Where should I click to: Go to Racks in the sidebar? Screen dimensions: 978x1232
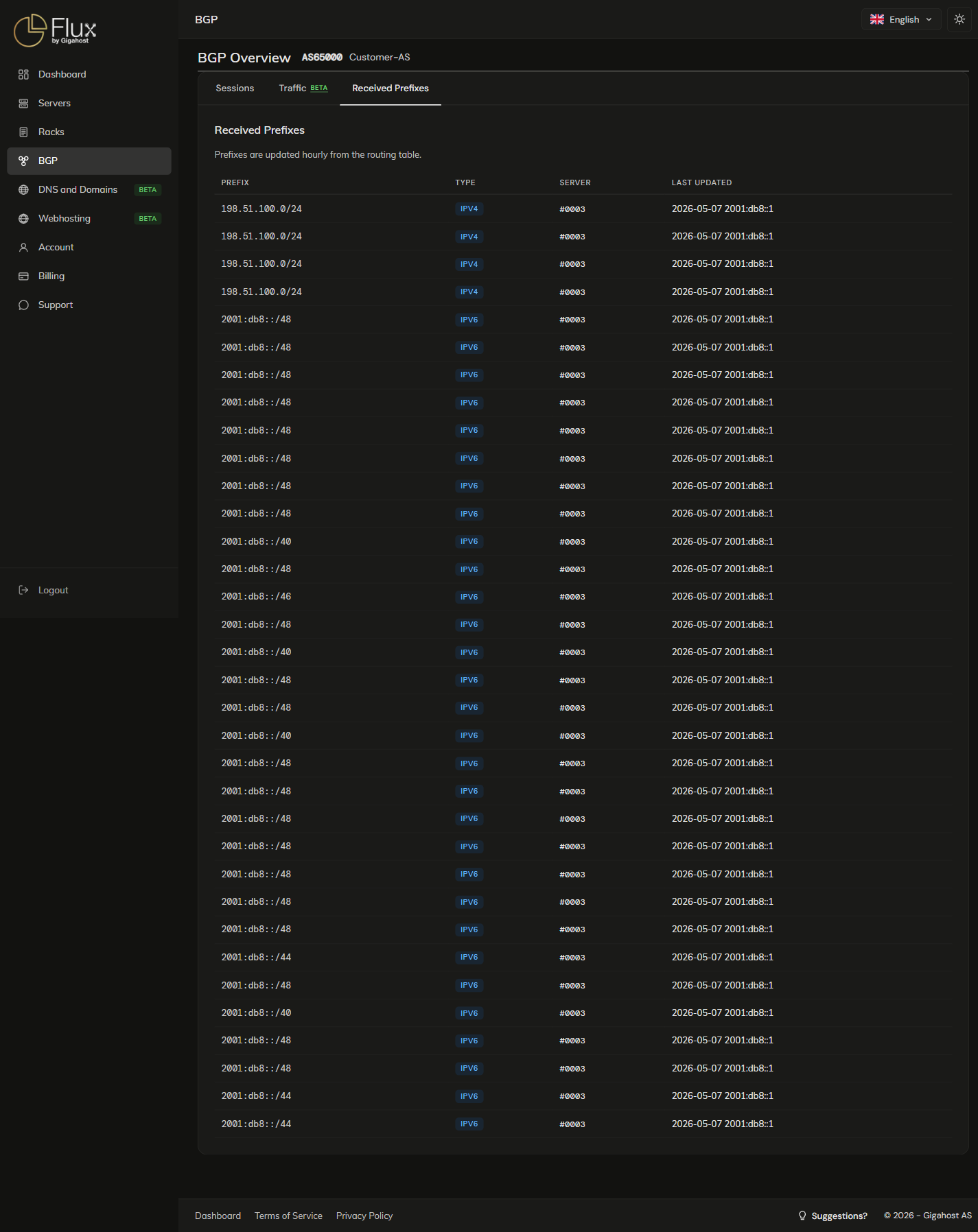click(x=89, y=132)
